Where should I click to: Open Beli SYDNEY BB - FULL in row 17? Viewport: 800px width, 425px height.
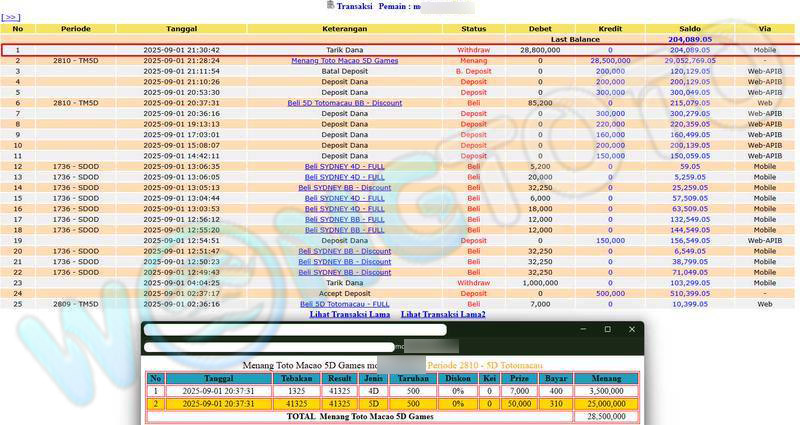(x=344, y=219)
